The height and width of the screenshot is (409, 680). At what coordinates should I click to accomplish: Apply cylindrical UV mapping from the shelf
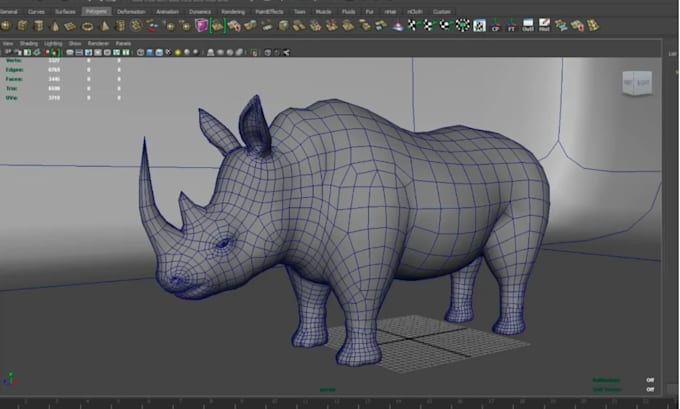click(428, 26)
